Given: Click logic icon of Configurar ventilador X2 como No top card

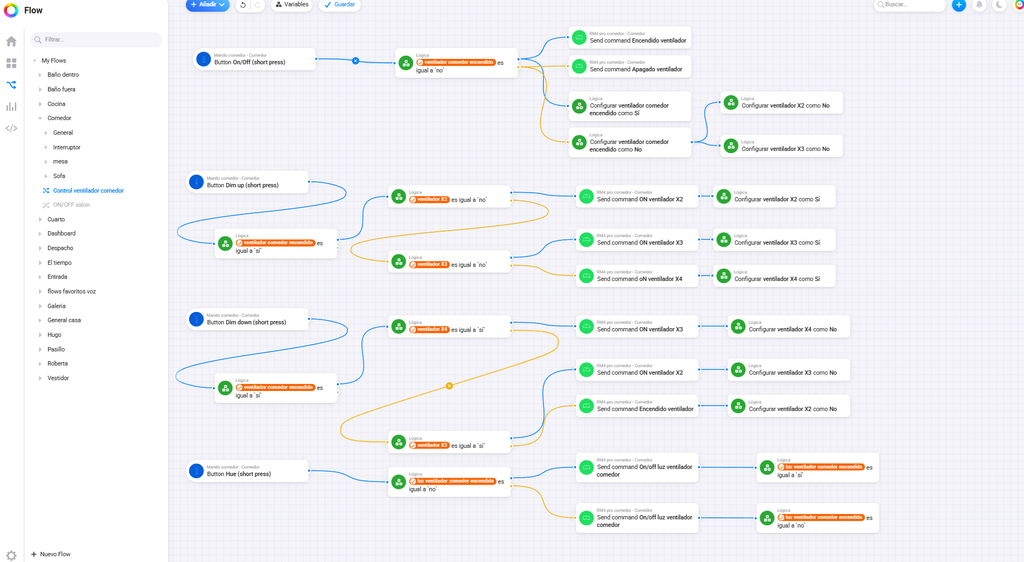Looking at the screenshot, I should coord(731,102).
